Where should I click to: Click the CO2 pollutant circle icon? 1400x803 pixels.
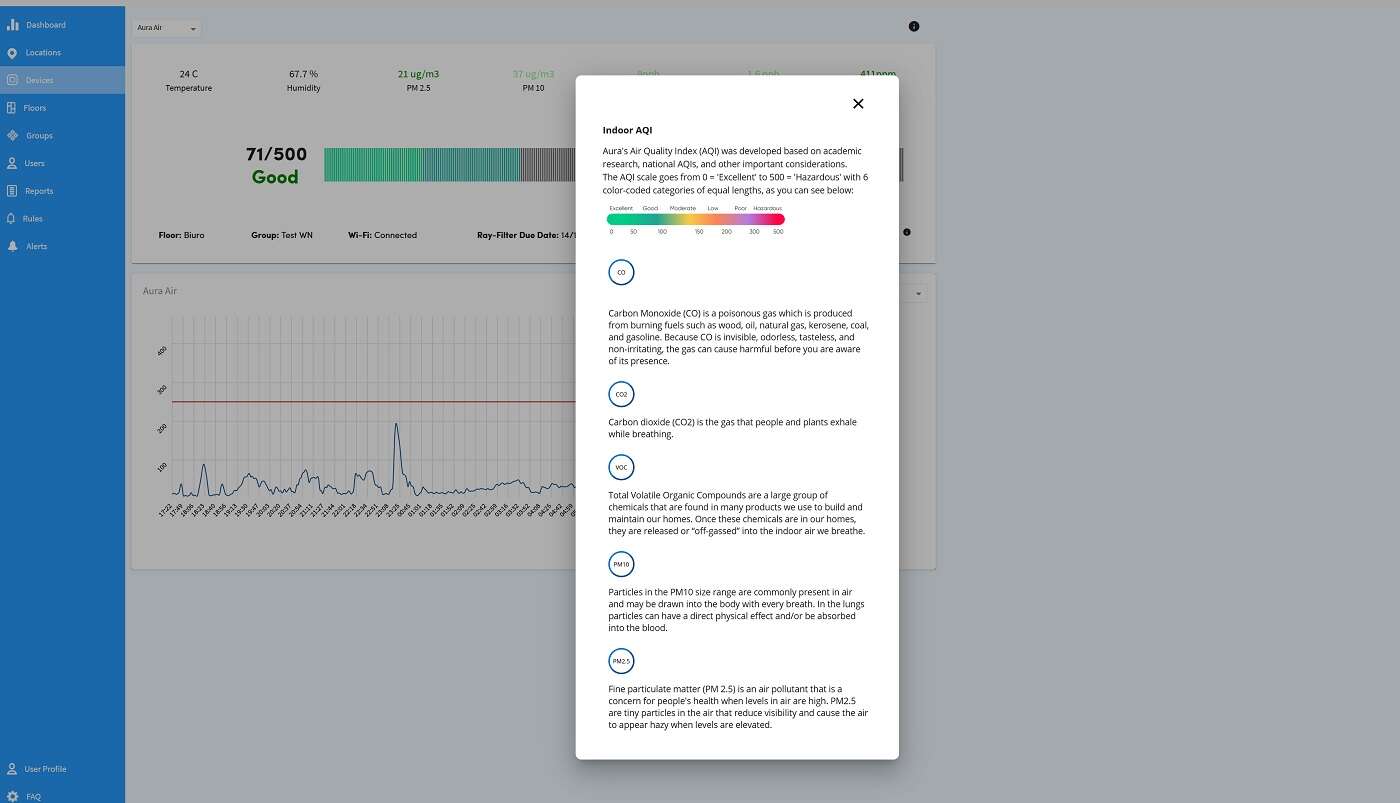click(621, 394)
